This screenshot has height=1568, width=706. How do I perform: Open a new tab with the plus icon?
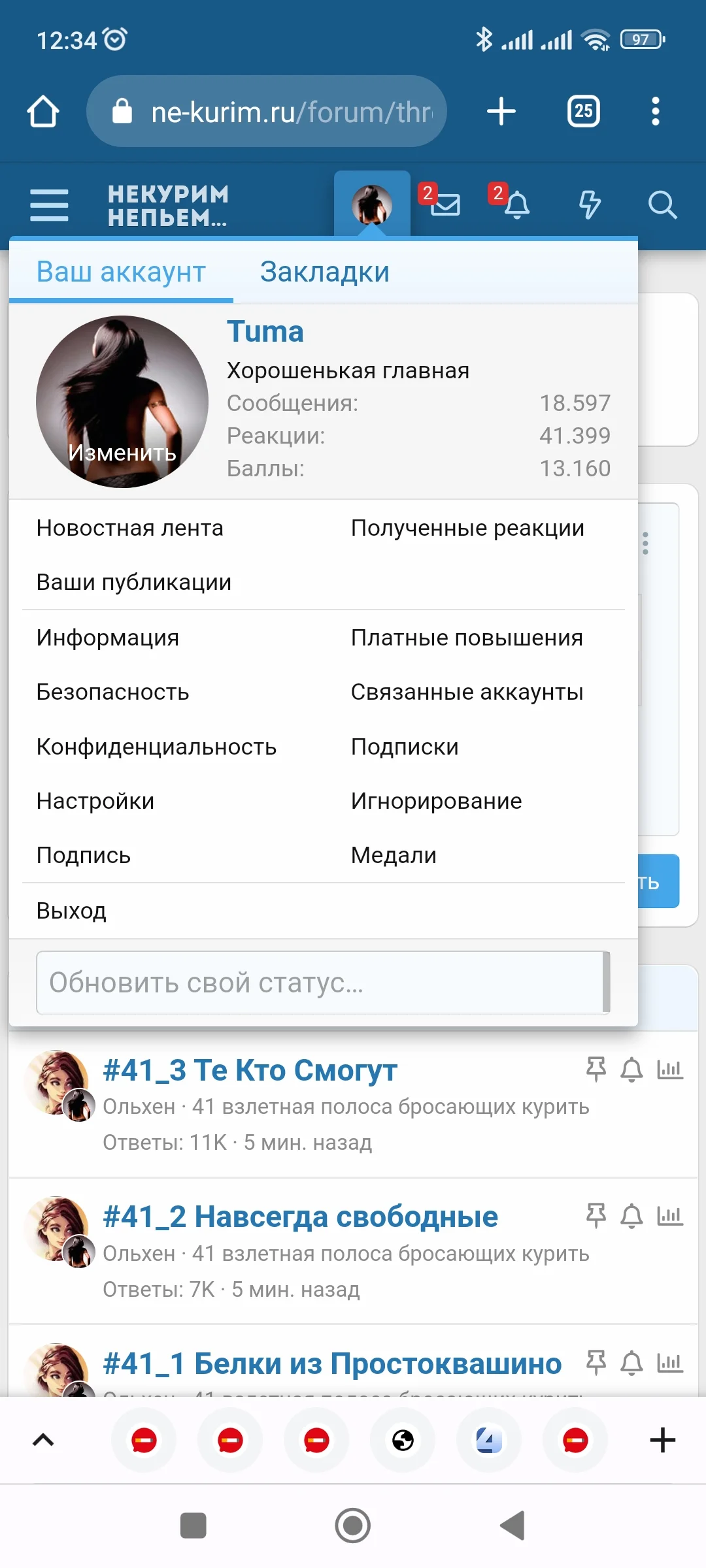501,111
